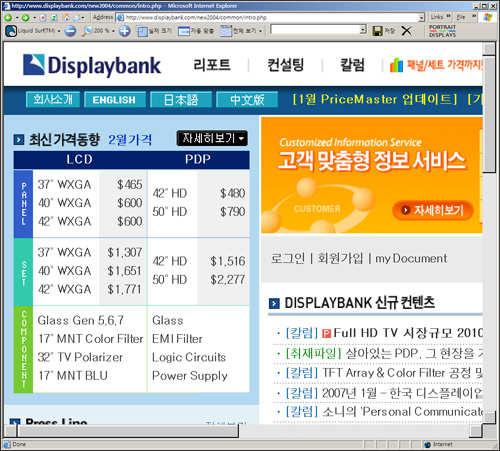Click the arrow icon beside DISPLAYBANK 신규 컨텐츠
Screen dimensions: 500x451
tap(274, 303)
